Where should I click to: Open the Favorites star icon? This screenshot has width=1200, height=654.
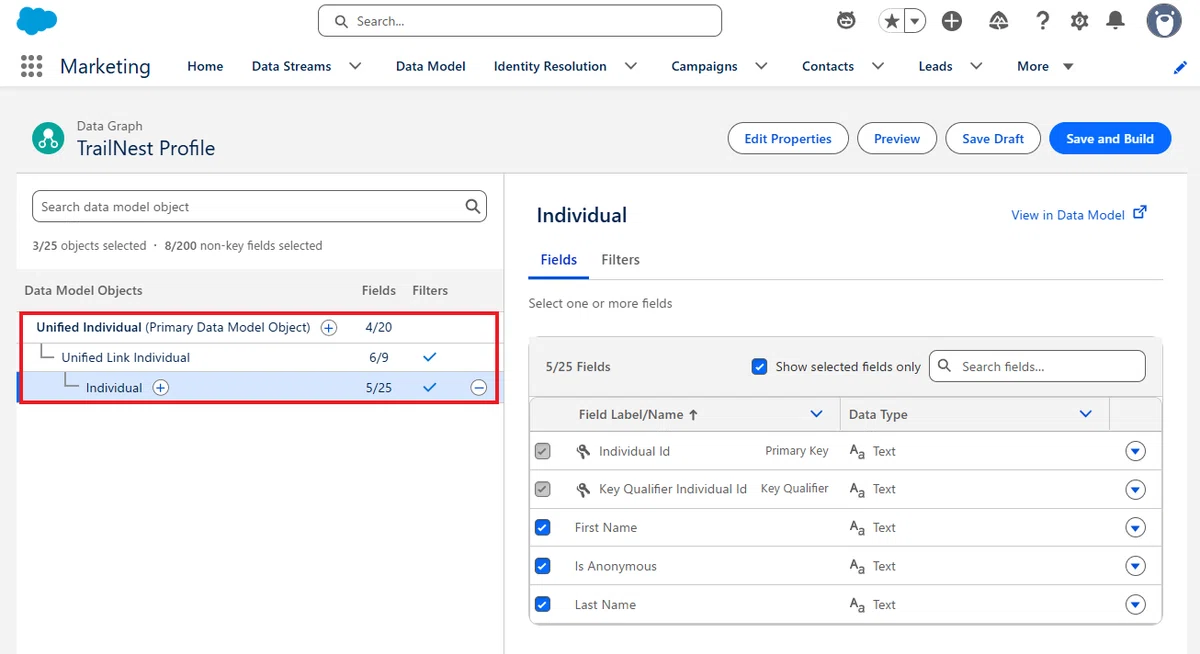[x=891, y=21]
